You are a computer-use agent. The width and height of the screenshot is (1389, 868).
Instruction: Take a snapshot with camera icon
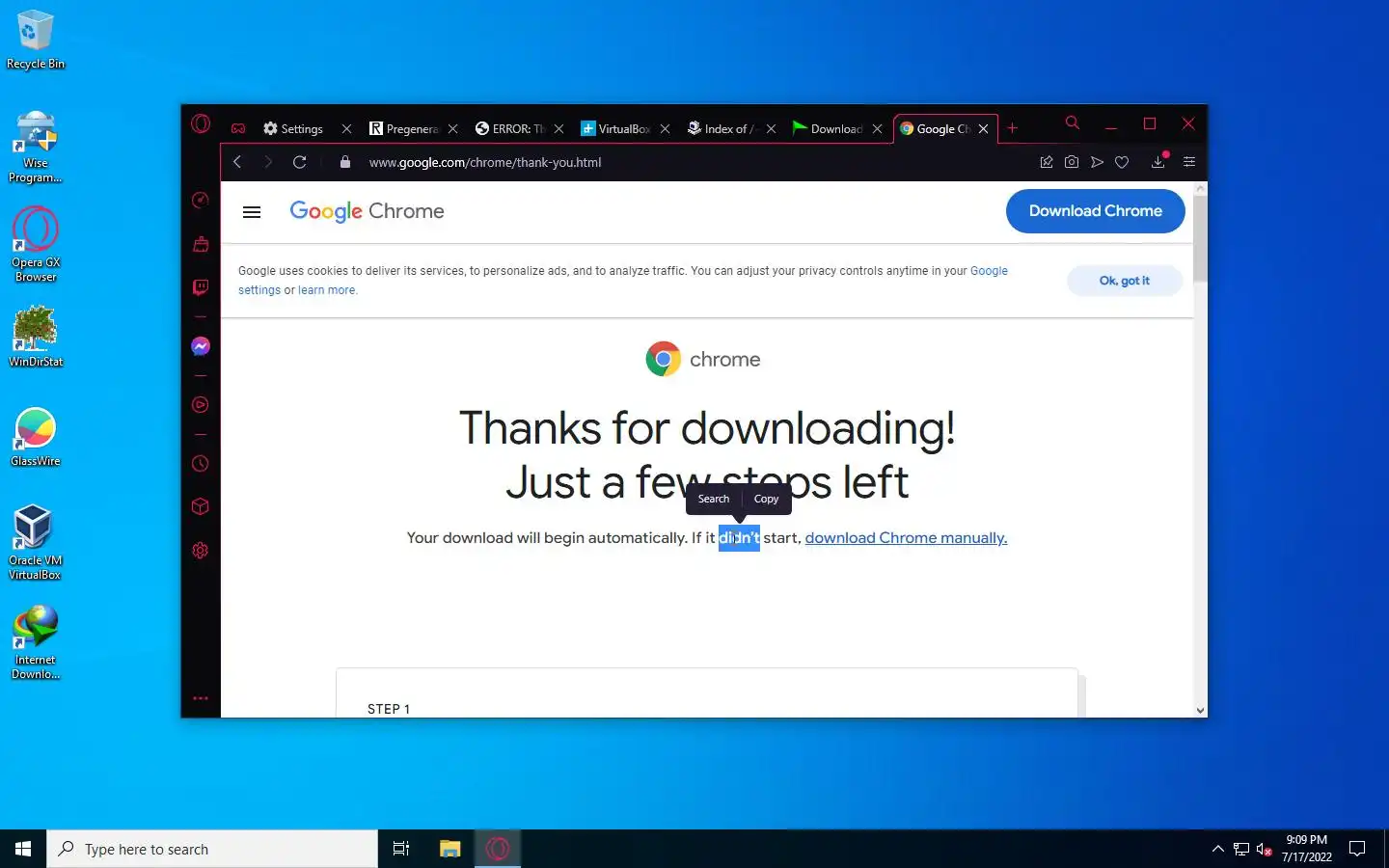point(1072,162)
